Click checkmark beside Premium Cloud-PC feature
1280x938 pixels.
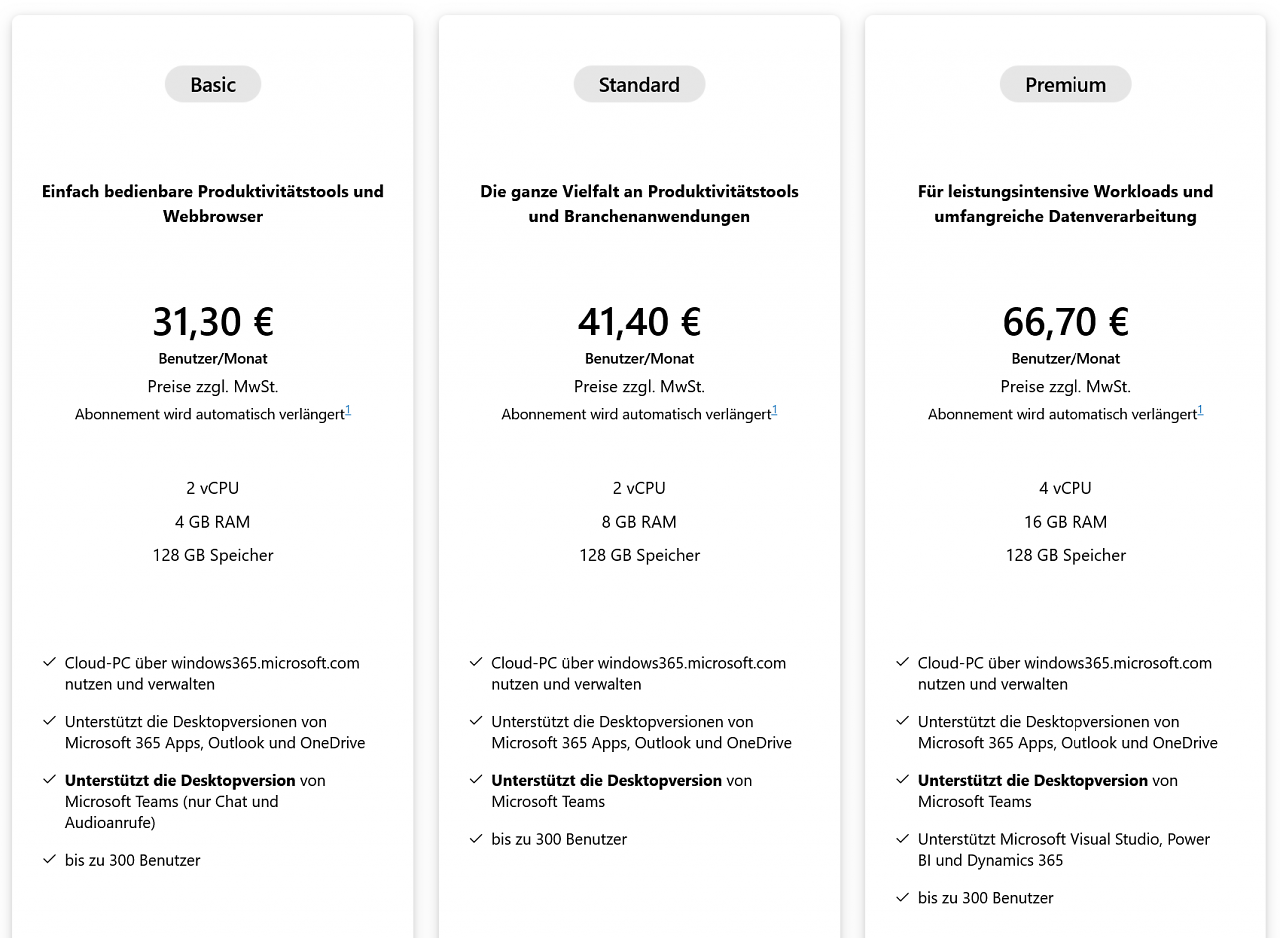pos(902,662)
